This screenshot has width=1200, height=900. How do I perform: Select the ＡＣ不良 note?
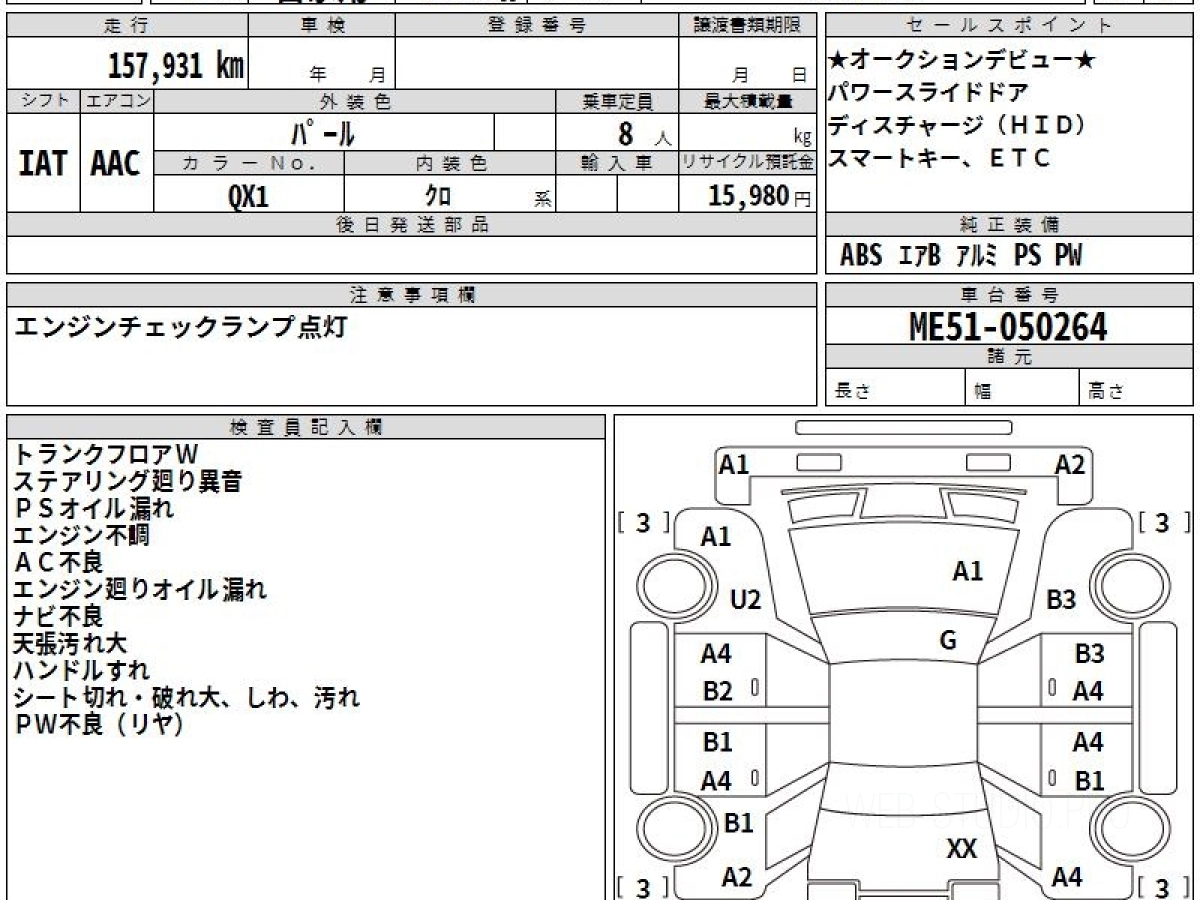(58, 562)
